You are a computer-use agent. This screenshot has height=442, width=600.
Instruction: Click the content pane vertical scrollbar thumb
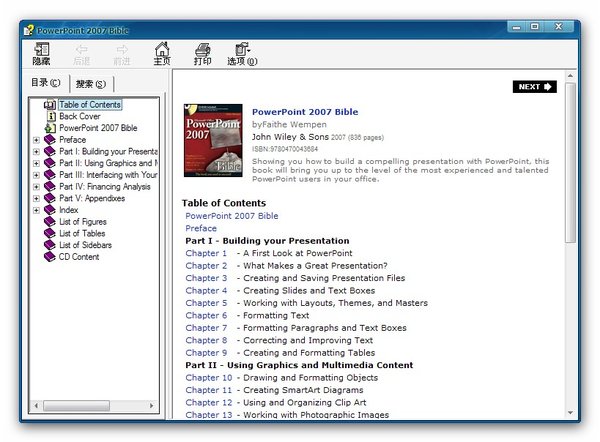click(570, 163)
